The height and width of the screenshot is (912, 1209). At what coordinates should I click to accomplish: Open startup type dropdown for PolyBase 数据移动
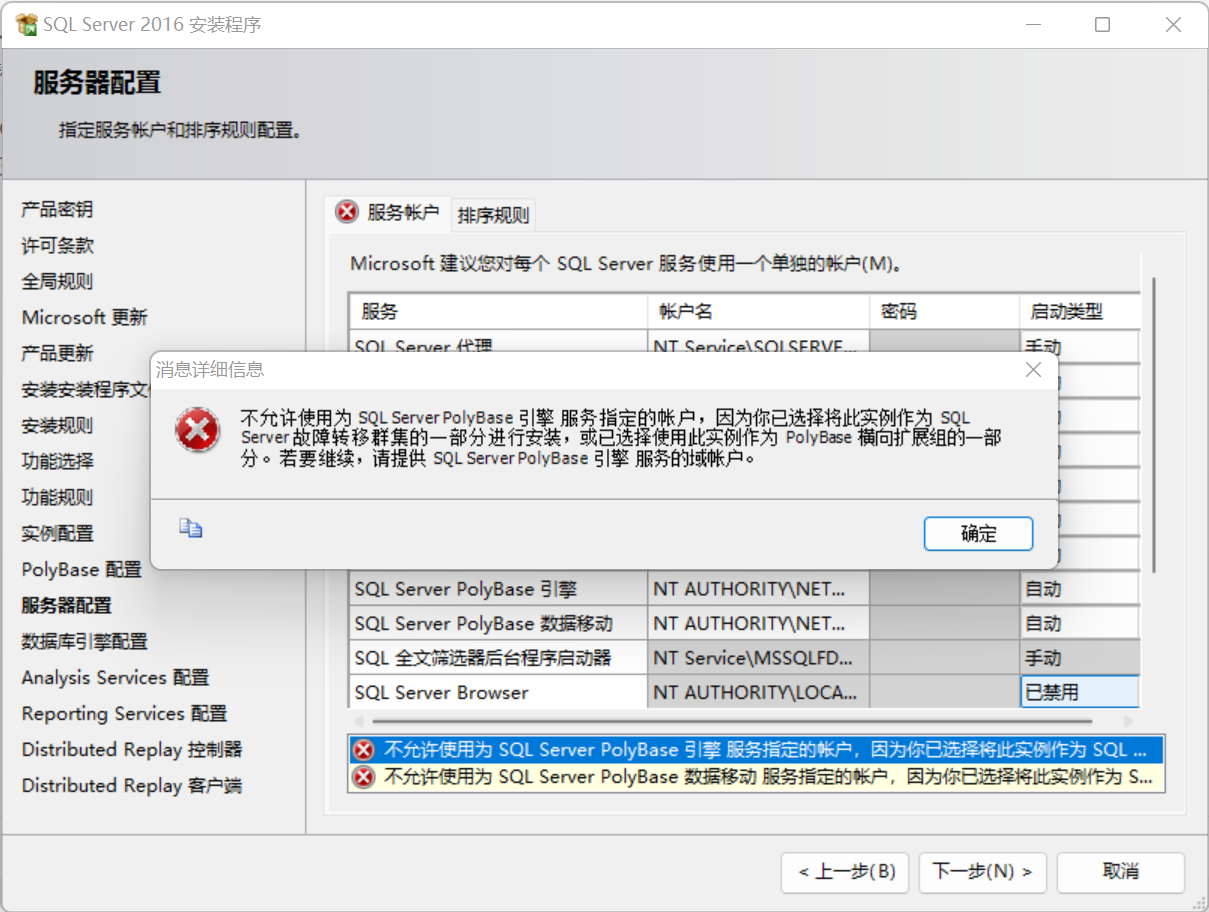[x=1080, y=623]
